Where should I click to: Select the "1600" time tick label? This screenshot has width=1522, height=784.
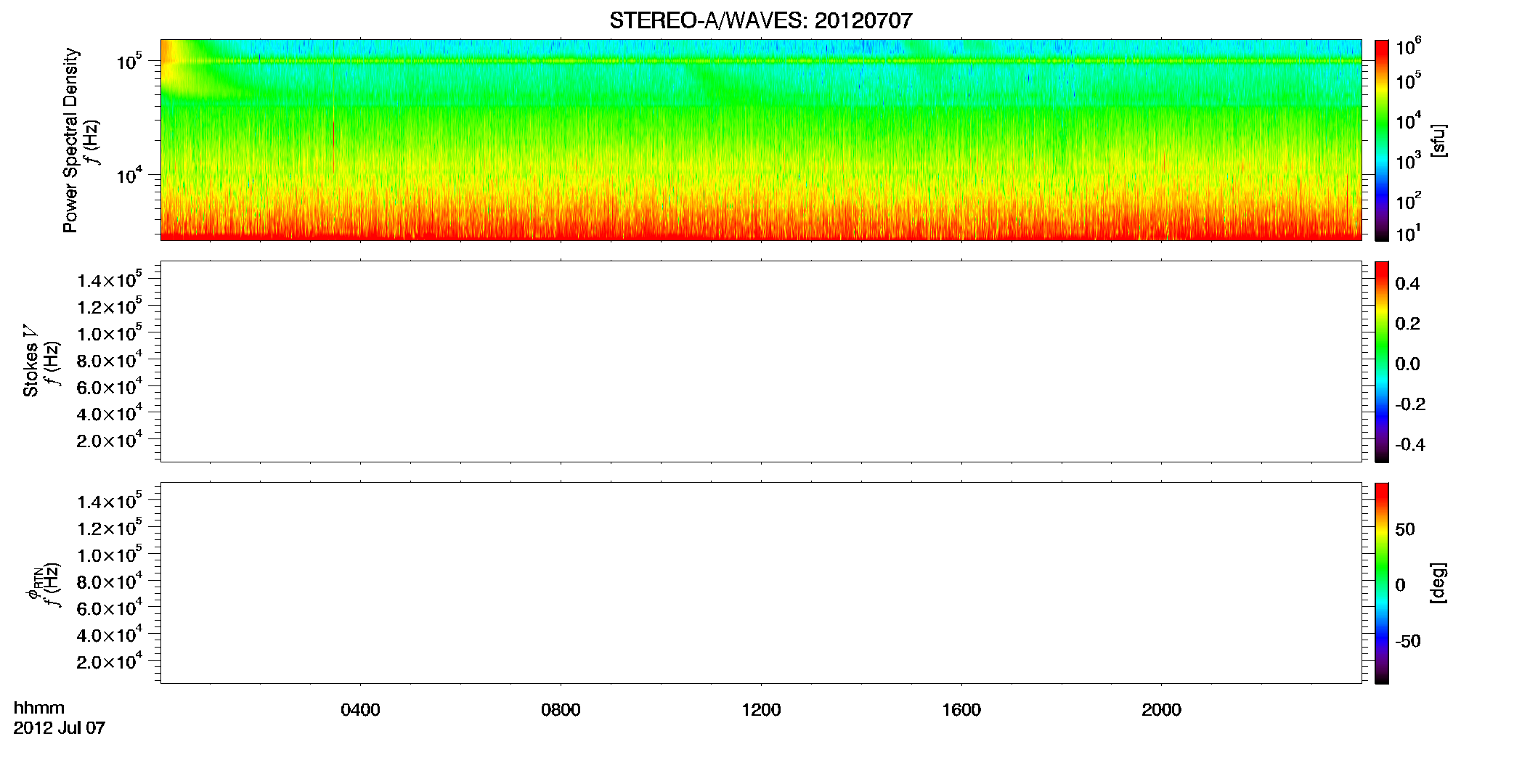click(x=961, y=710)
